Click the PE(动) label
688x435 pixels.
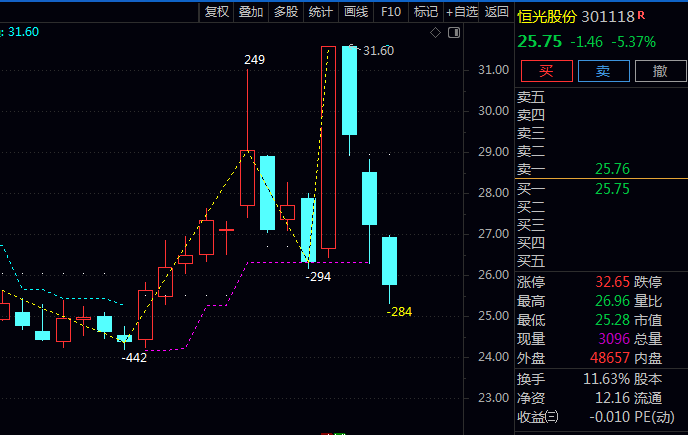pos(654,417)
